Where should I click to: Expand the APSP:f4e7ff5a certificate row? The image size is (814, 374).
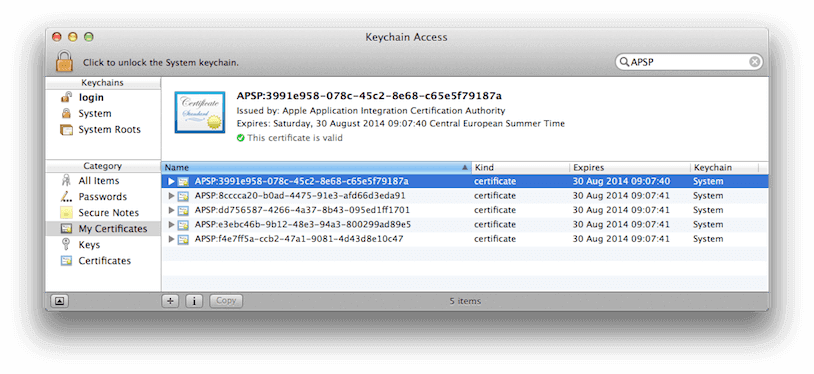pyautogui.click(x=171, y=239)
